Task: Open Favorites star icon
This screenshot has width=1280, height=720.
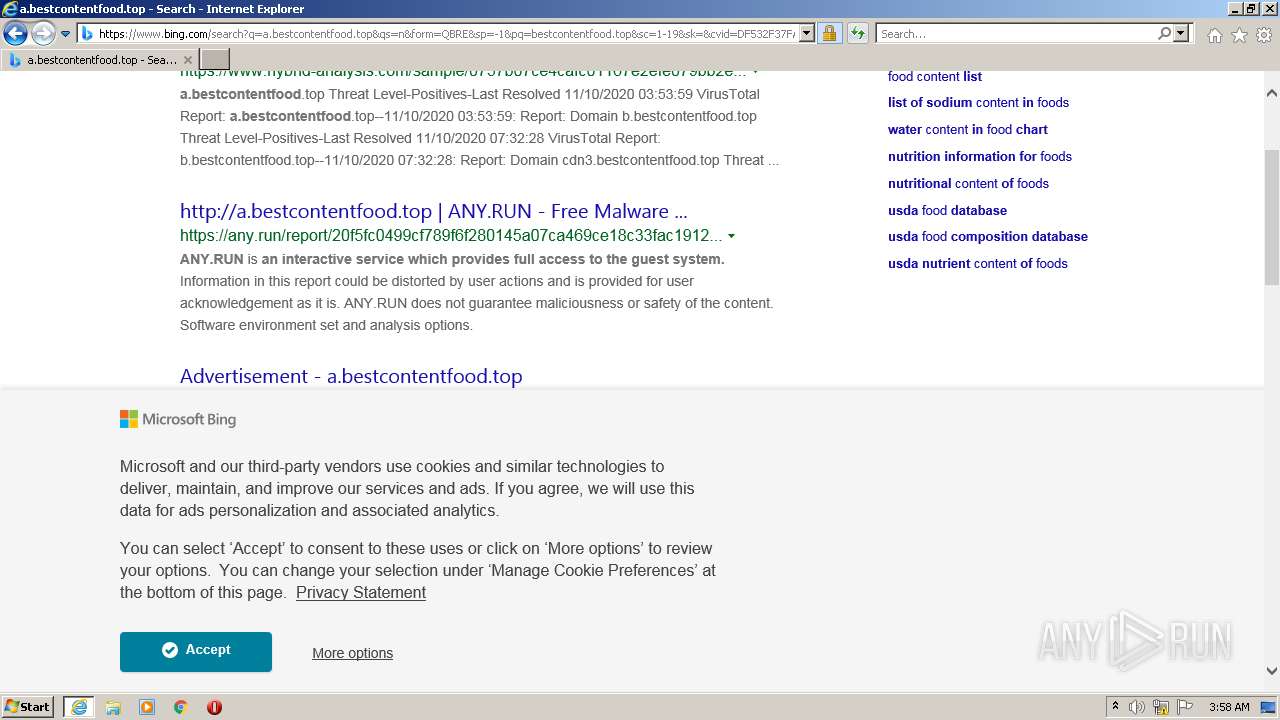Action: click(1239, 35)
